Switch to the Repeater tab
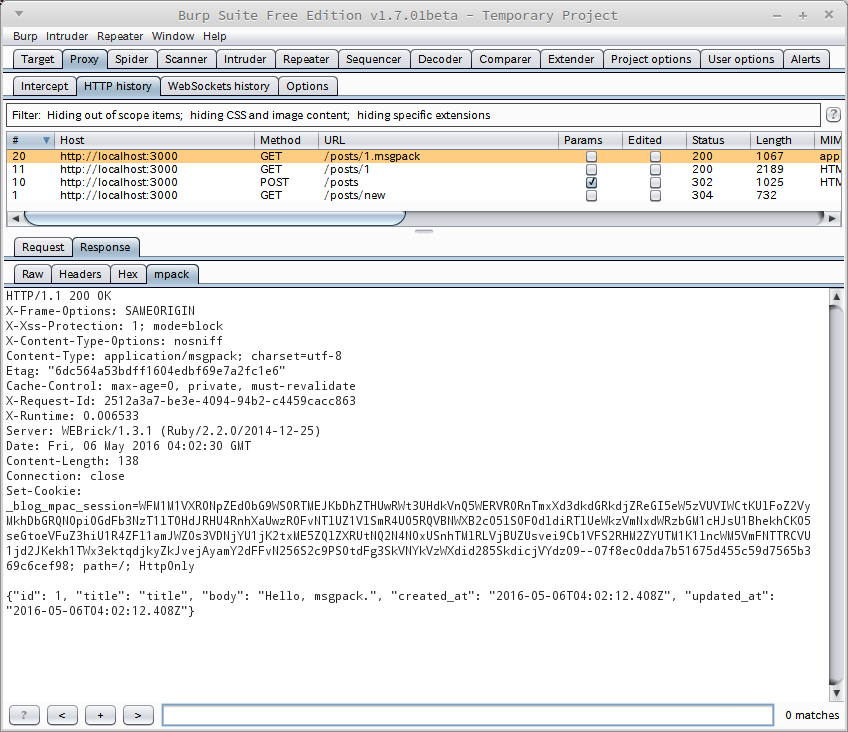Viewport: 848px width, 732px height. 306,59
